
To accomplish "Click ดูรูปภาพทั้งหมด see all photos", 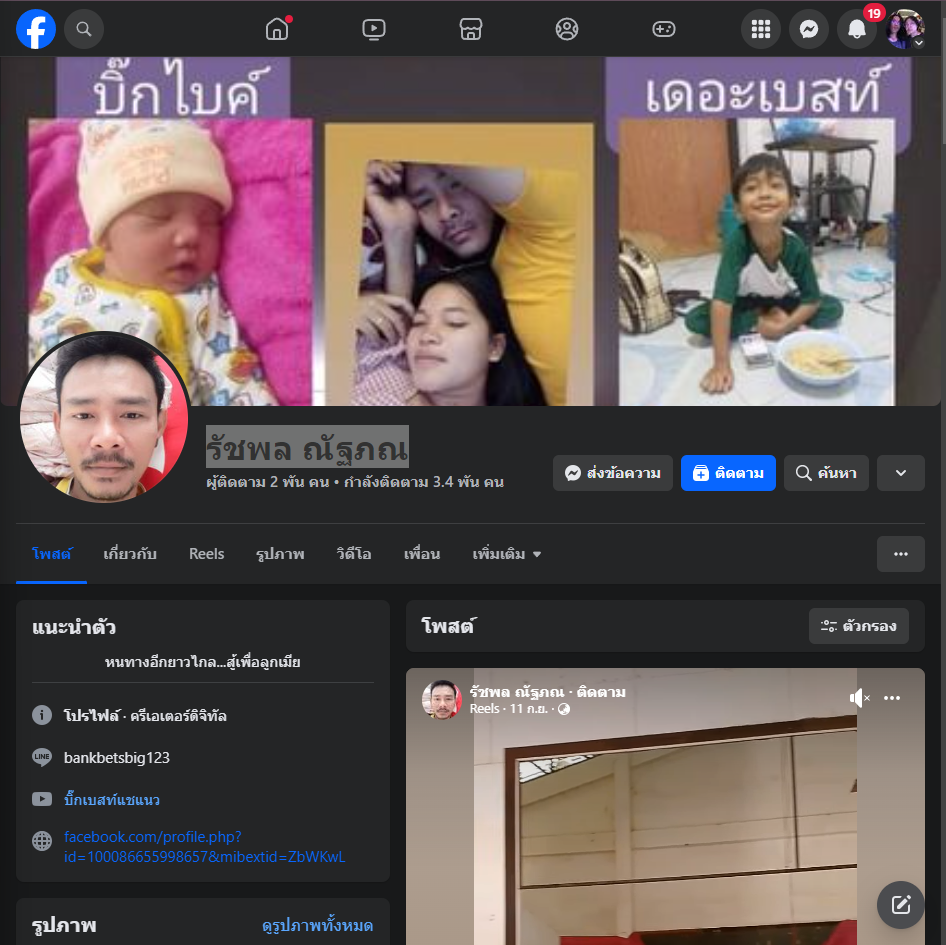I will coord(317,926).
